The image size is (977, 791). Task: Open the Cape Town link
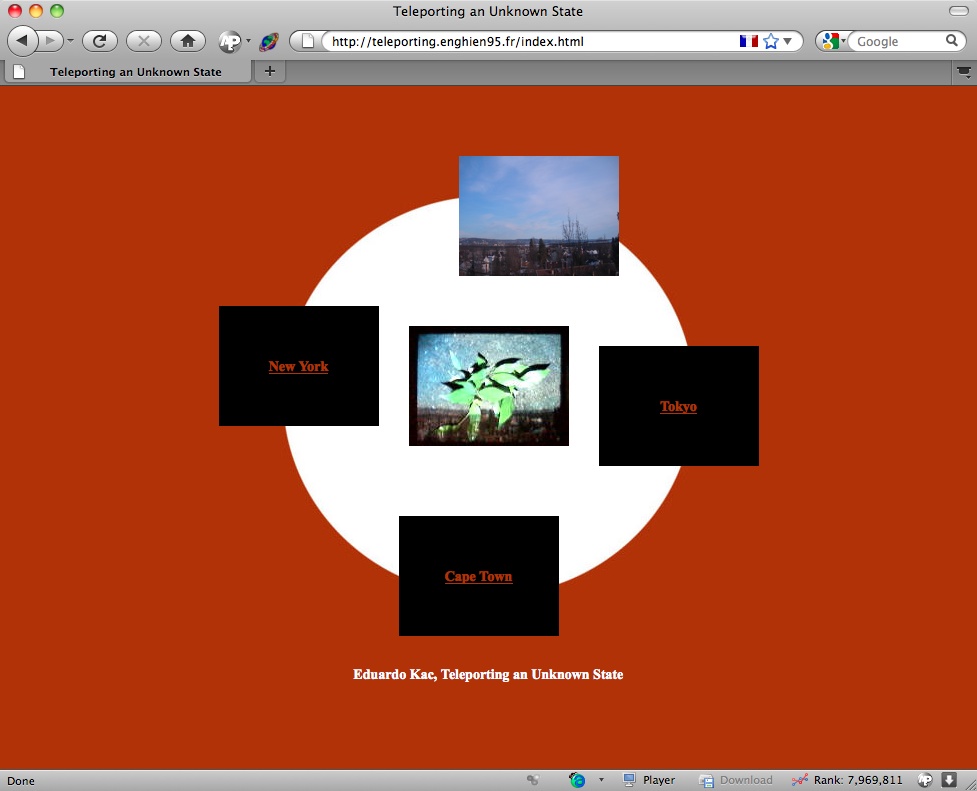[x=479, y=577]
